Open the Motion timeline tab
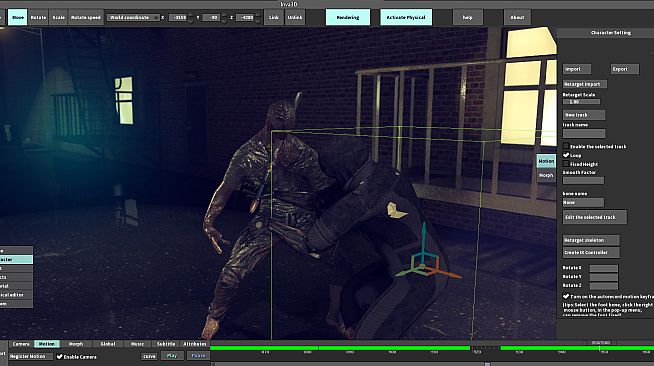 click(x=47, y=344)
